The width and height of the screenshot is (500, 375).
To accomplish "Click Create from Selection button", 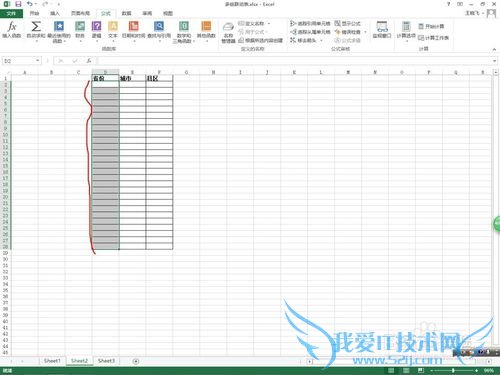I will [261, 40].
